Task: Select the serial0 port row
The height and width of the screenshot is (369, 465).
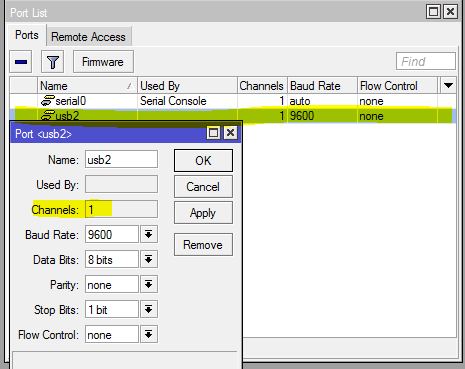Action: tap(233, 101)
